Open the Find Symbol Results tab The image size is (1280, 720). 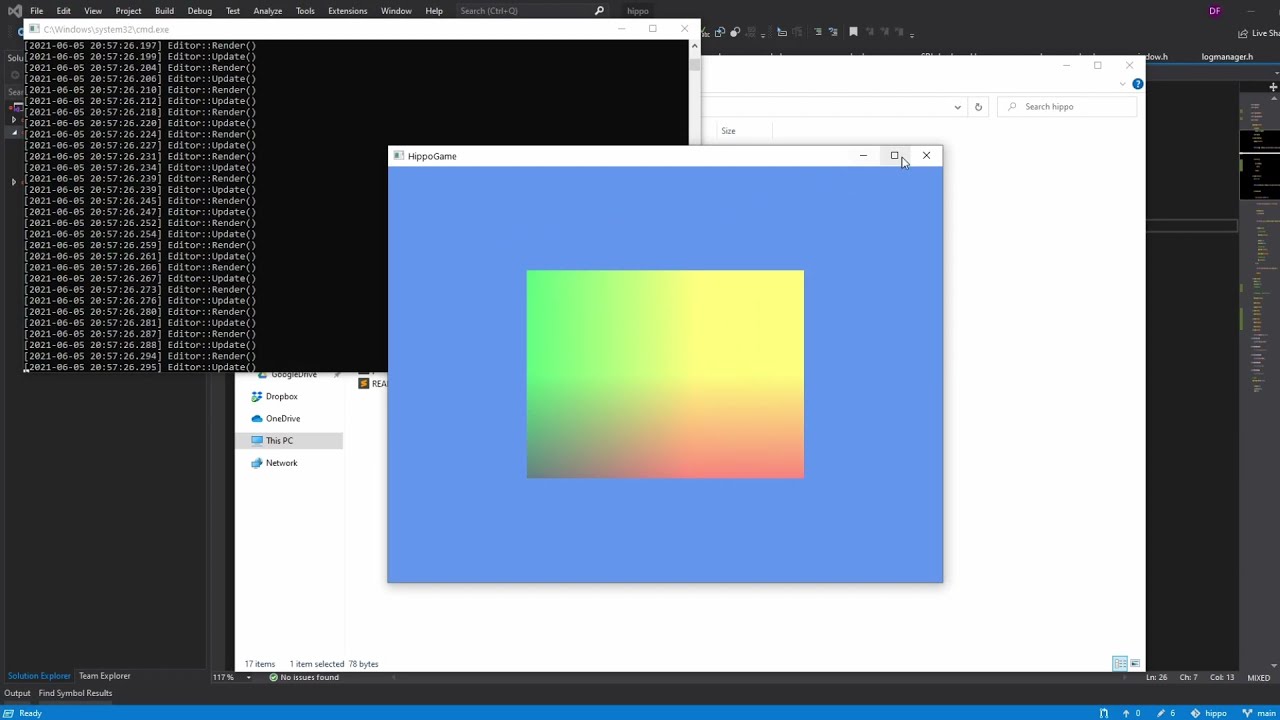point(75,693)
